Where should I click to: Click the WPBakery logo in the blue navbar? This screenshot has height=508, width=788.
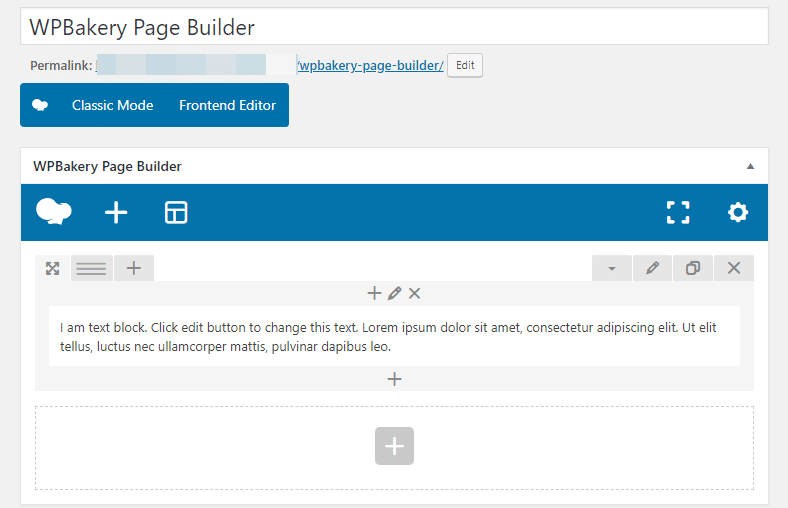point(54,212)
